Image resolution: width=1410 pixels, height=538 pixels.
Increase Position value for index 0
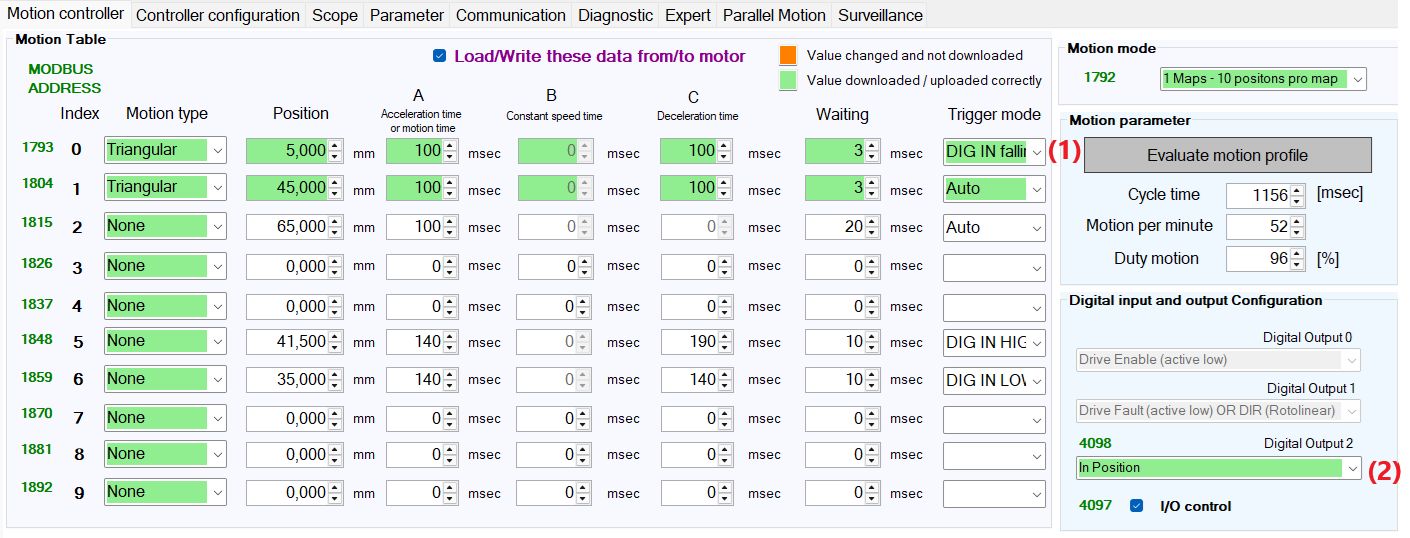(336, 146)
